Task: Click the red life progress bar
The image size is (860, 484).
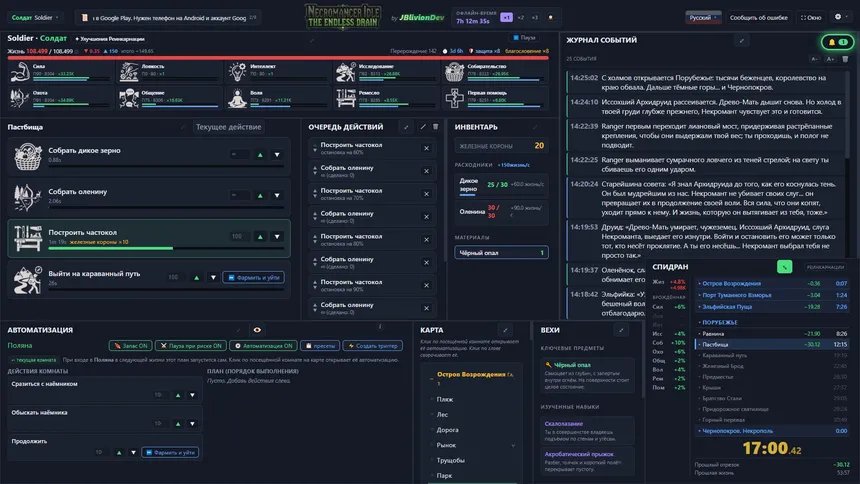Action: [278, 57]
